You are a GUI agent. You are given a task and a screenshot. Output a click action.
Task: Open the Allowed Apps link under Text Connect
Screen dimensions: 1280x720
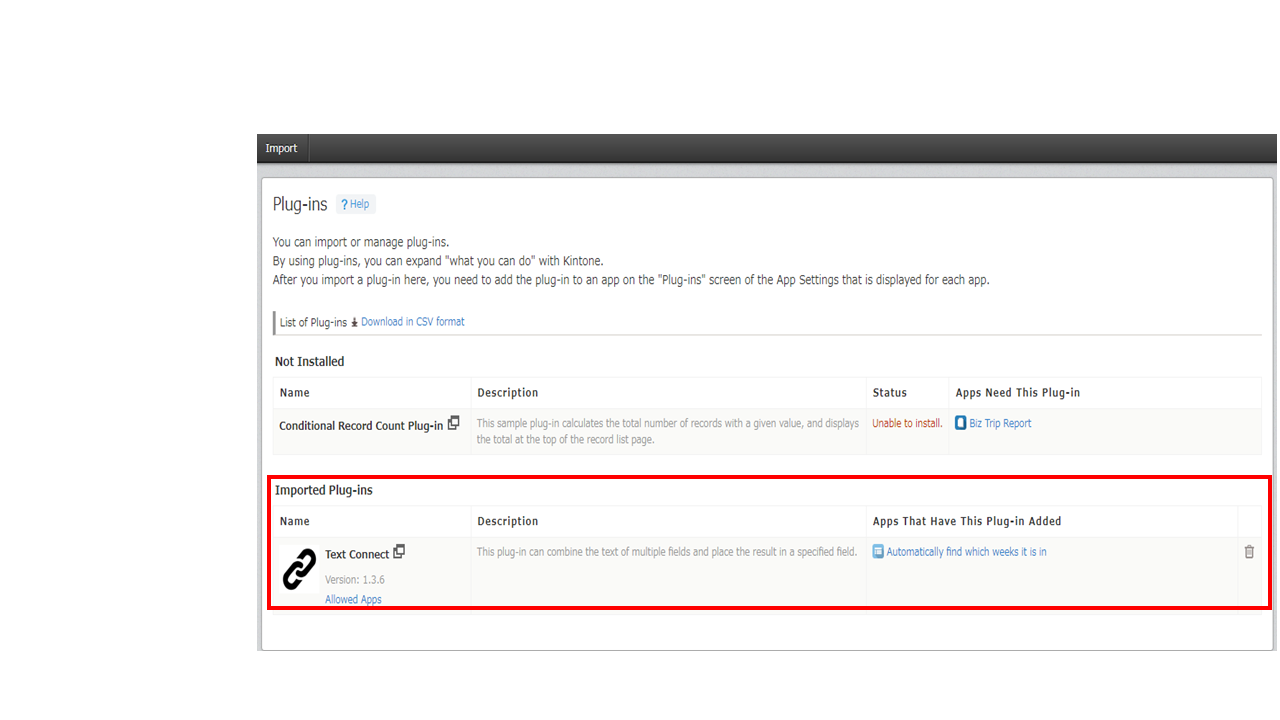point(352,598)
